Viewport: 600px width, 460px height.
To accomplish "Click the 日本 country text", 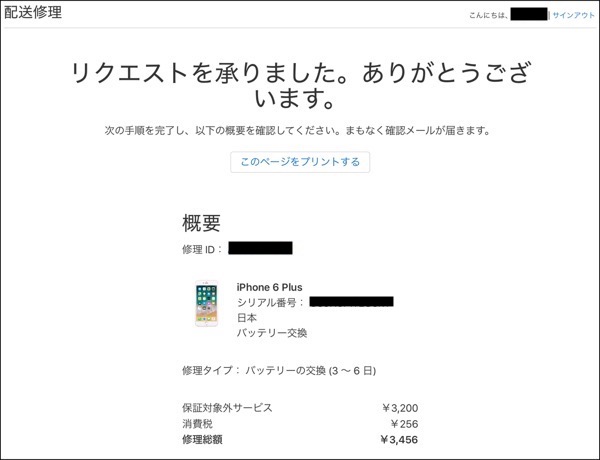I will 247,317.
